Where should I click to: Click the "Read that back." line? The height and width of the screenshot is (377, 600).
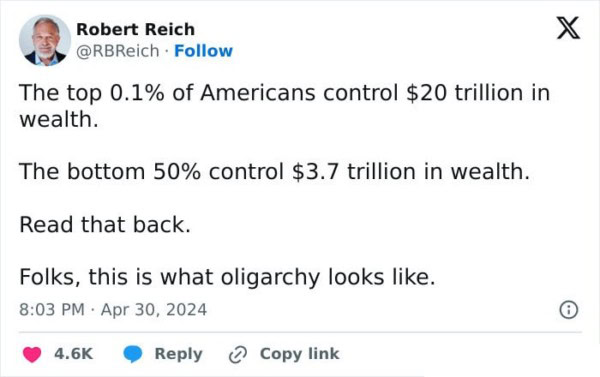point(105,224)
